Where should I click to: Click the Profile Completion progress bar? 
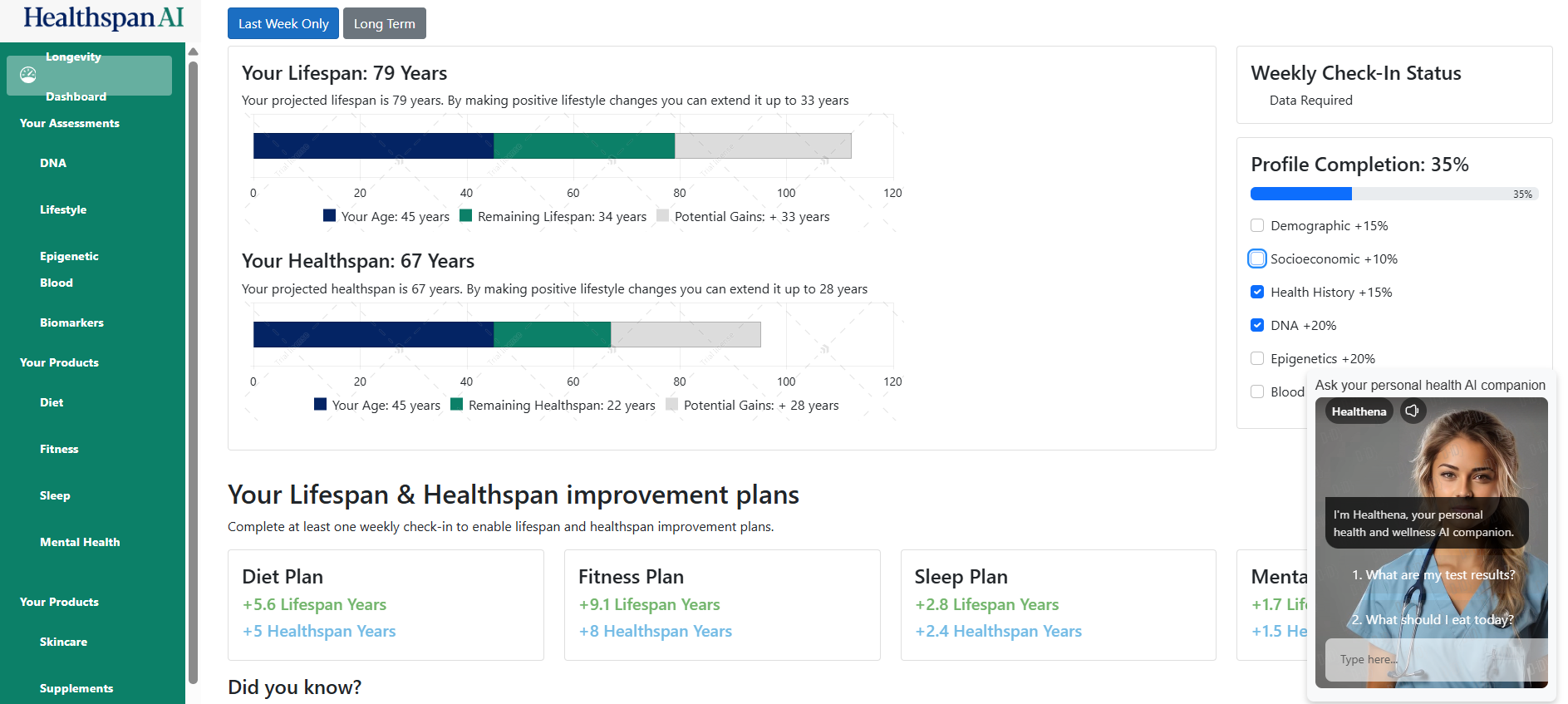coord(1394,194)
